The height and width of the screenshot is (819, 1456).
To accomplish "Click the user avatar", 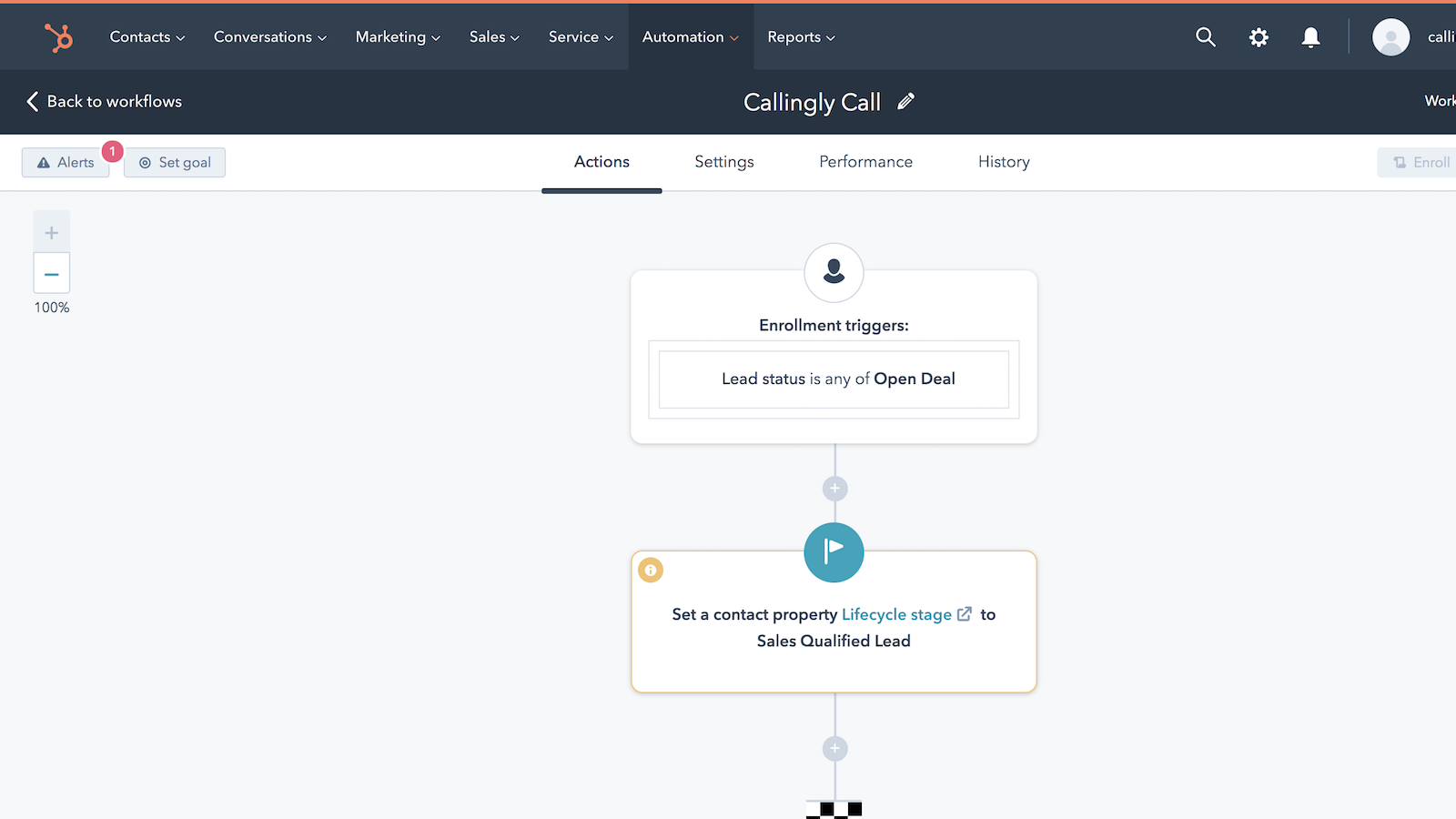I will tap(1390, 36).
